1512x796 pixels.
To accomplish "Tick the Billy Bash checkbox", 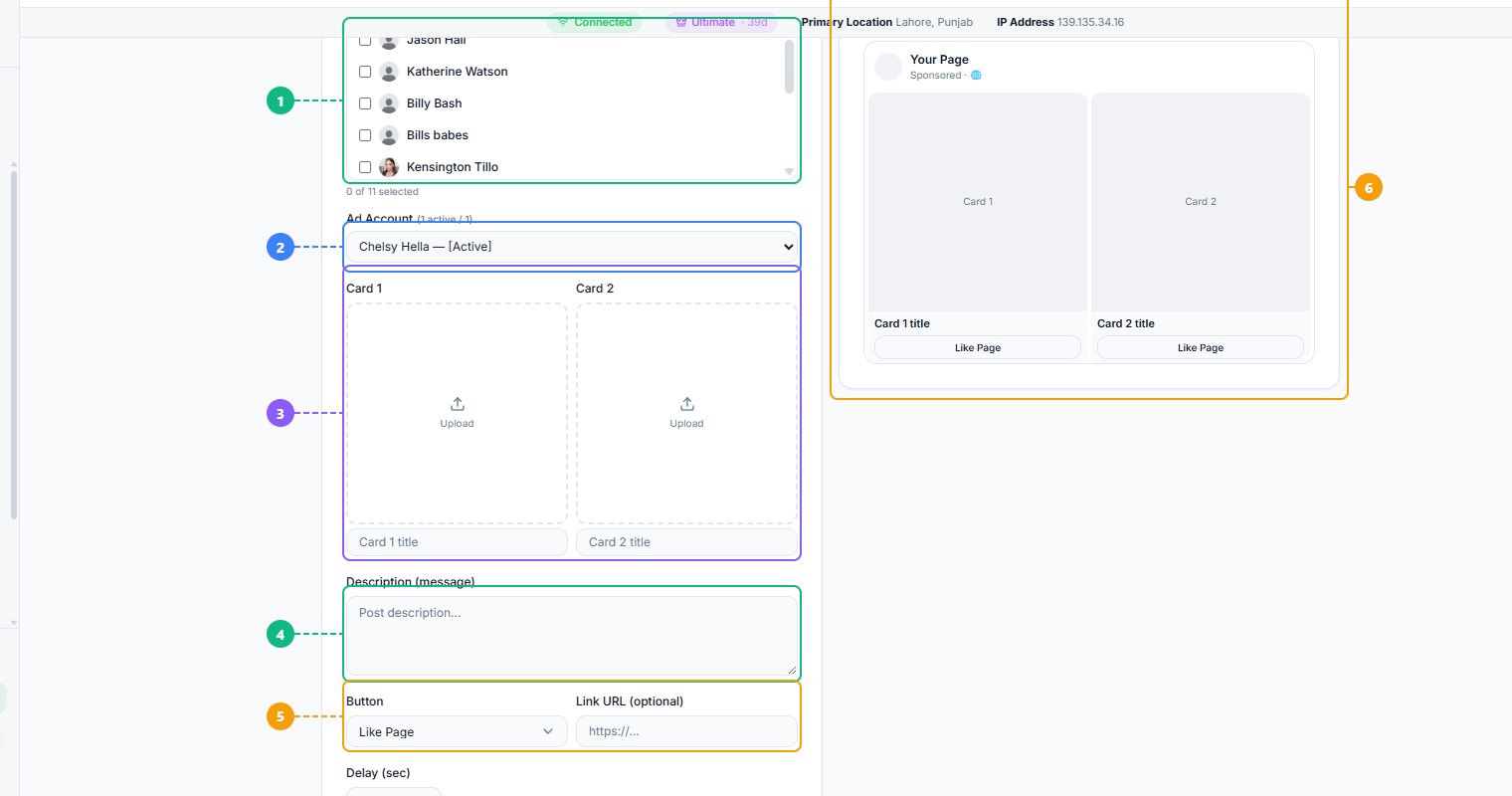I will point(365,103).
